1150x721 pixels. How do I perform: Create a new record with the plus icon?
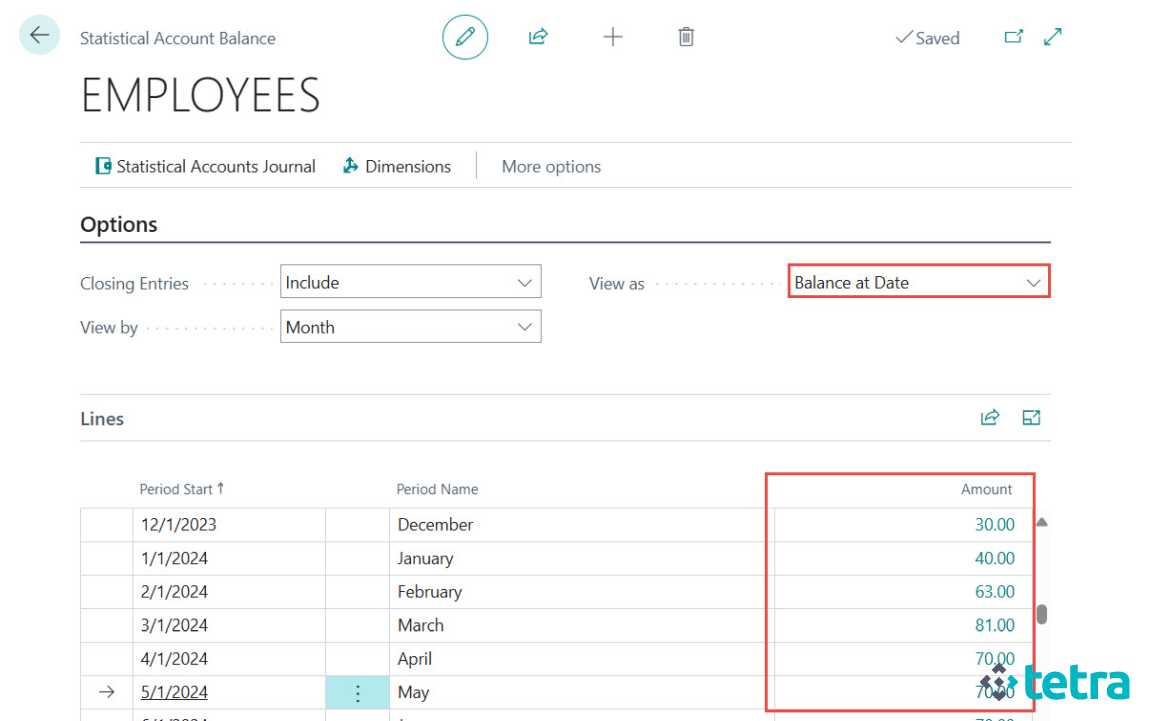coord(612,36)
